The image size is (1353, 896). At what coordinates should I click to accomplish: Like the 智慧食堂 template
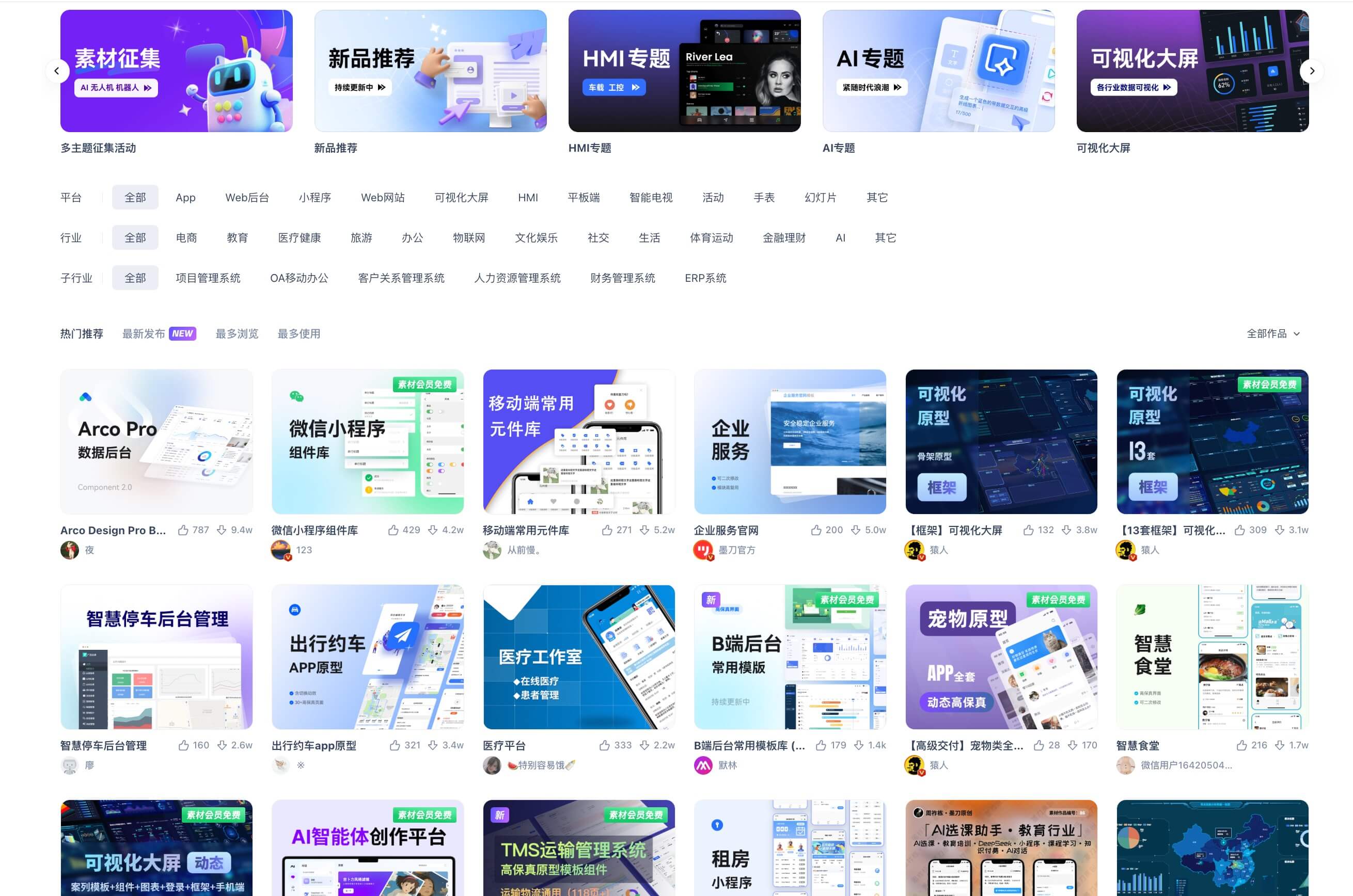pyautogui.click(x=1242, y=746)
